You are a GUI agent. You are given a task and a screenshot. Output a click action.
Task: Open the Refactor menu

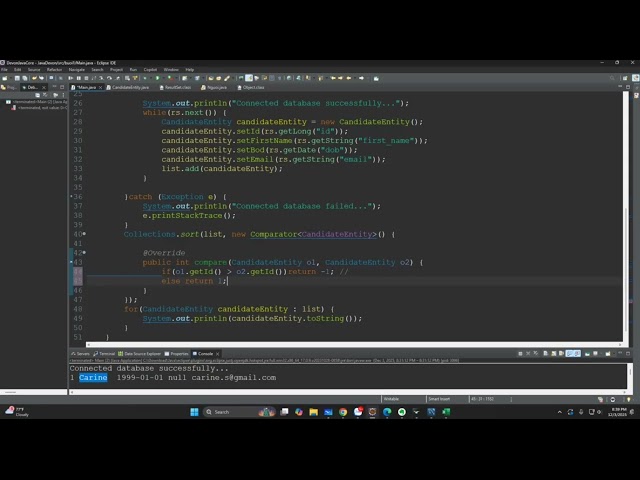[54, 70]
